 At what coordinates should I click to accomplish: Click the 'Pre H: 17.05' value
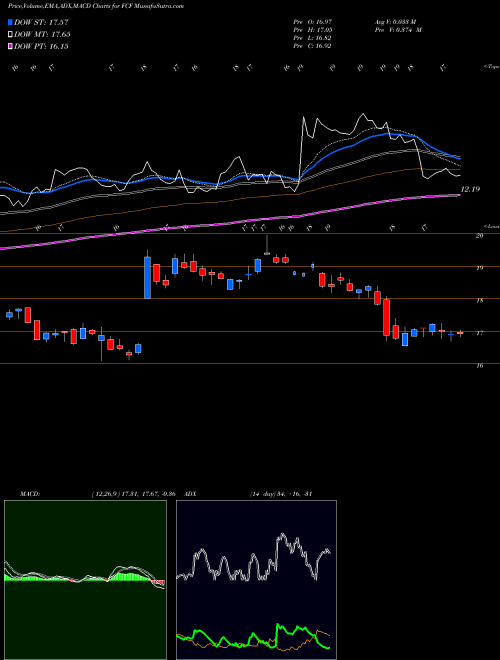[314, 30]
